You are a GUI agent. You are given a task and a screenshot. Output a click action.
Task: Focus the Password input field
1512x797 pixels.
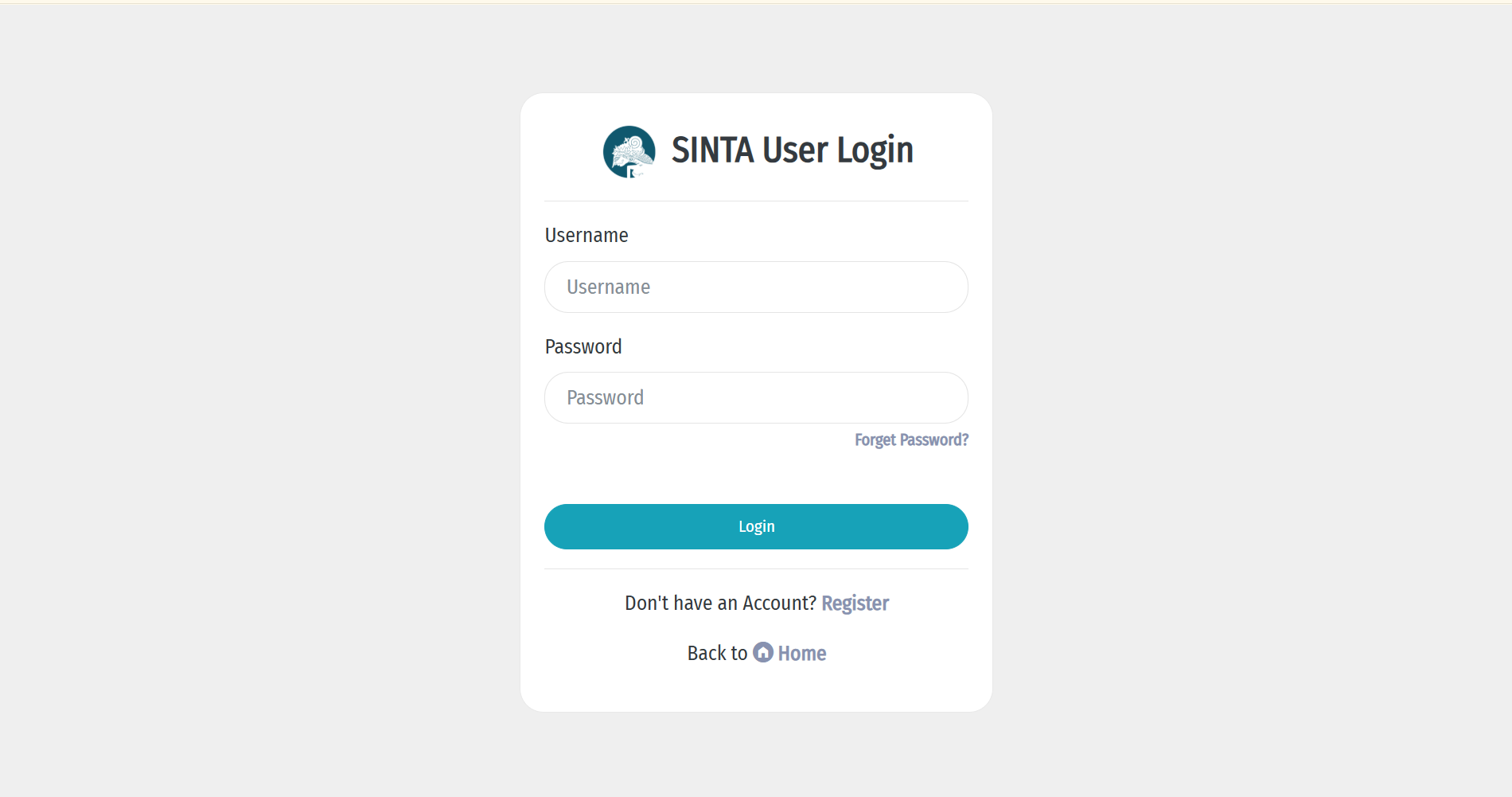[756, 398]
